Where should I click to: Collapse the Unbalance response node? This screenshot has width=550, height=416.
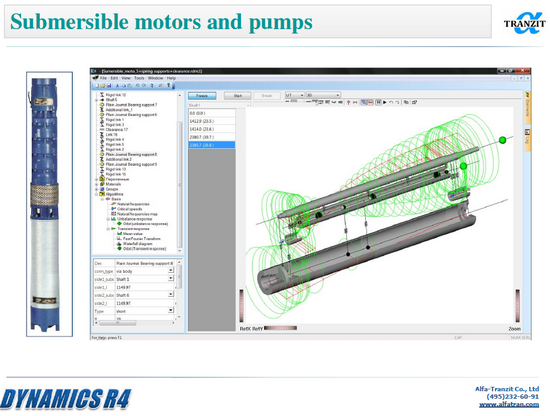click(108, 219)
